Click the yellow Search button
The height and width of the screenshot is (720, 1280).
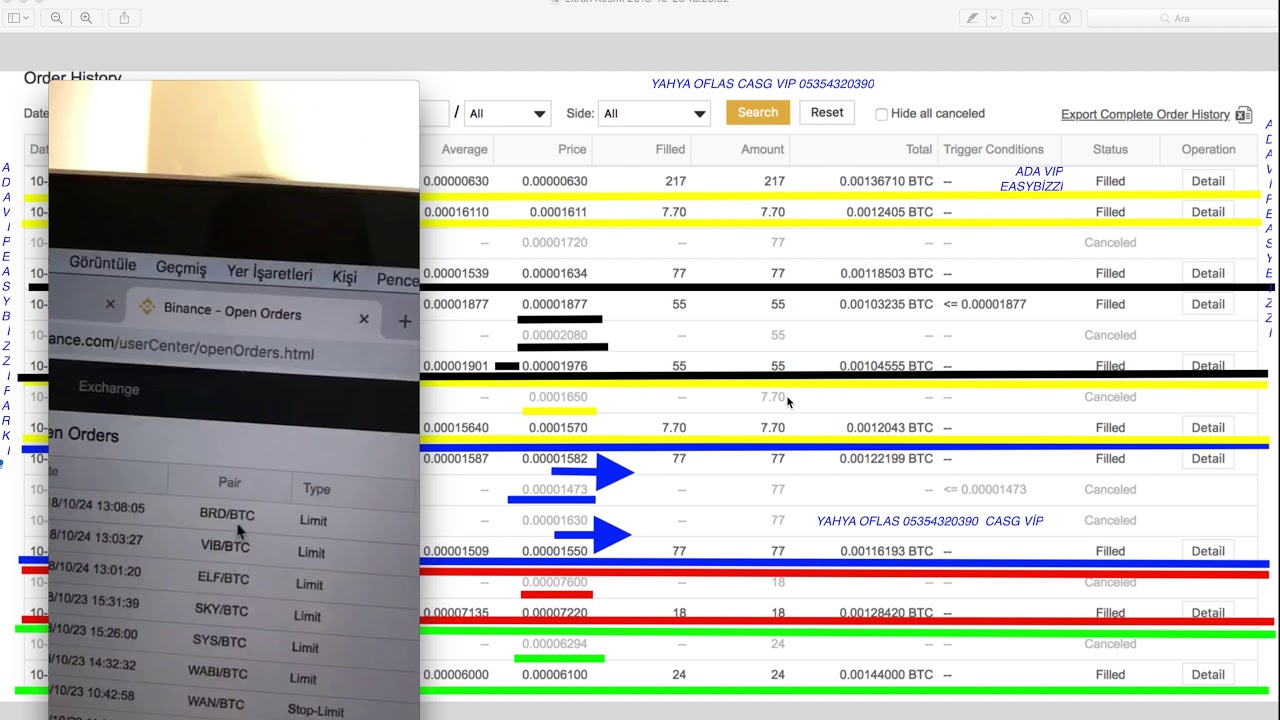[x=758, y=113]
